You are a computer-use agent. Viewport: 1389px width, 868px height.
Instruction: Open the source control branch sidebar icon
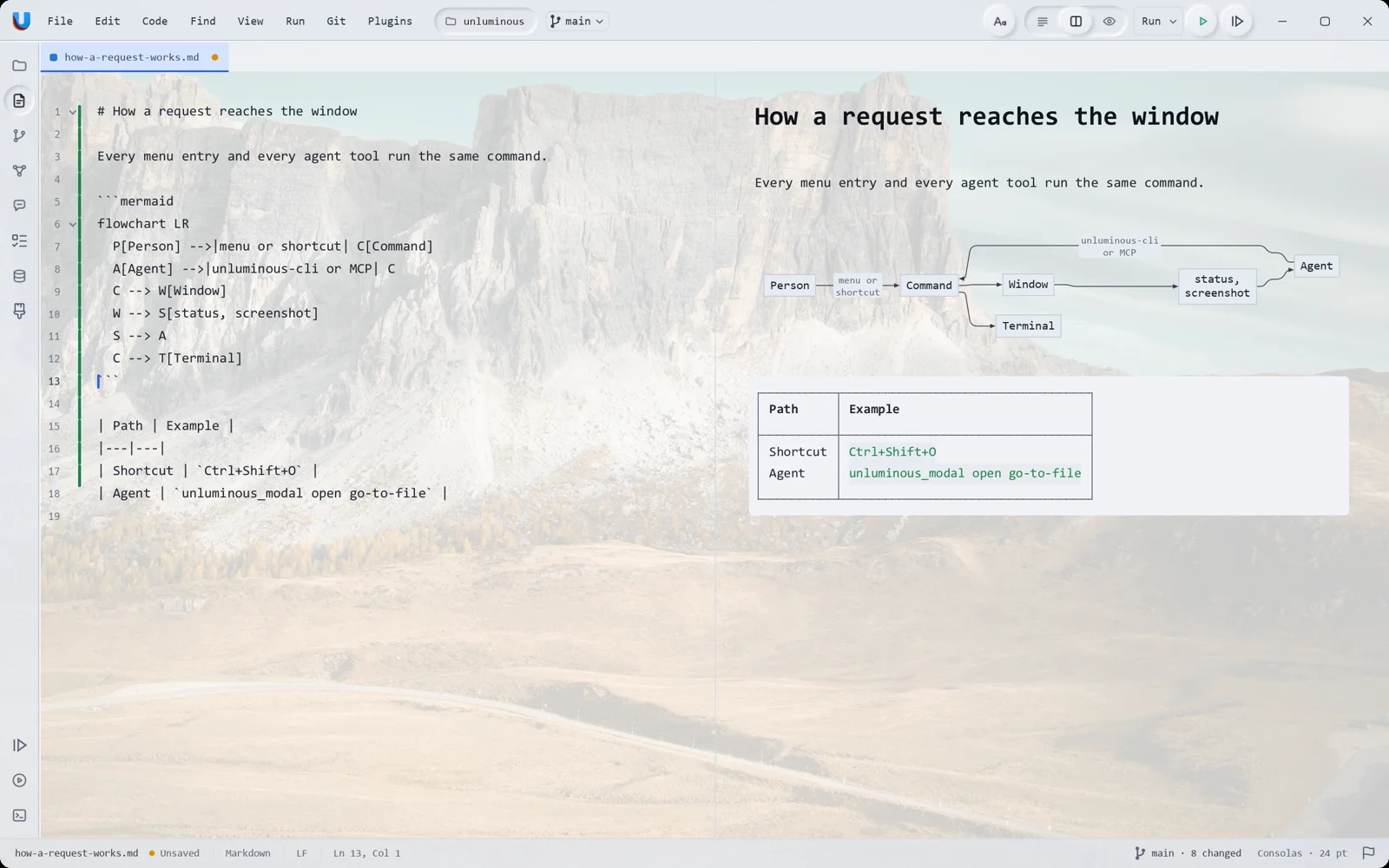point(19,136)
